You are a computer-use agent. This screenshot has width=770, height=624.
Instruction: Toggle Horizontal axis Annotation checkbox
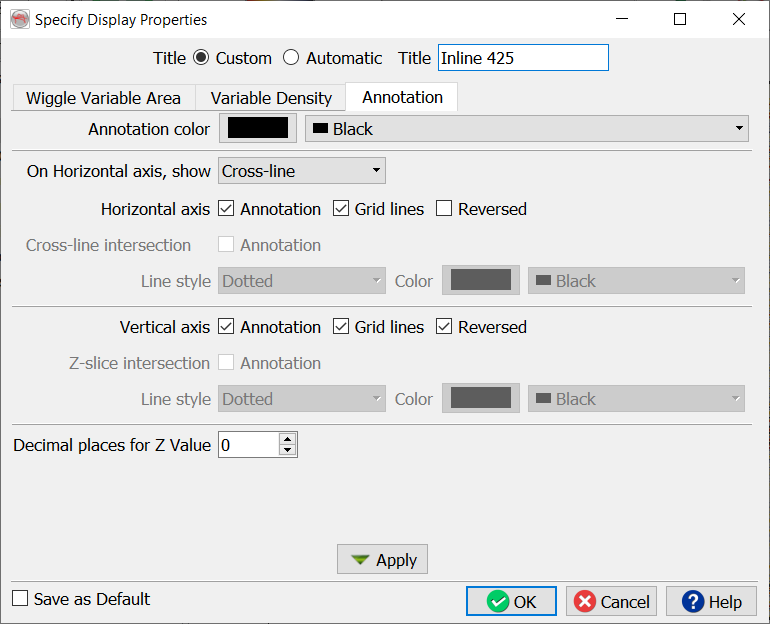[226, 209]
